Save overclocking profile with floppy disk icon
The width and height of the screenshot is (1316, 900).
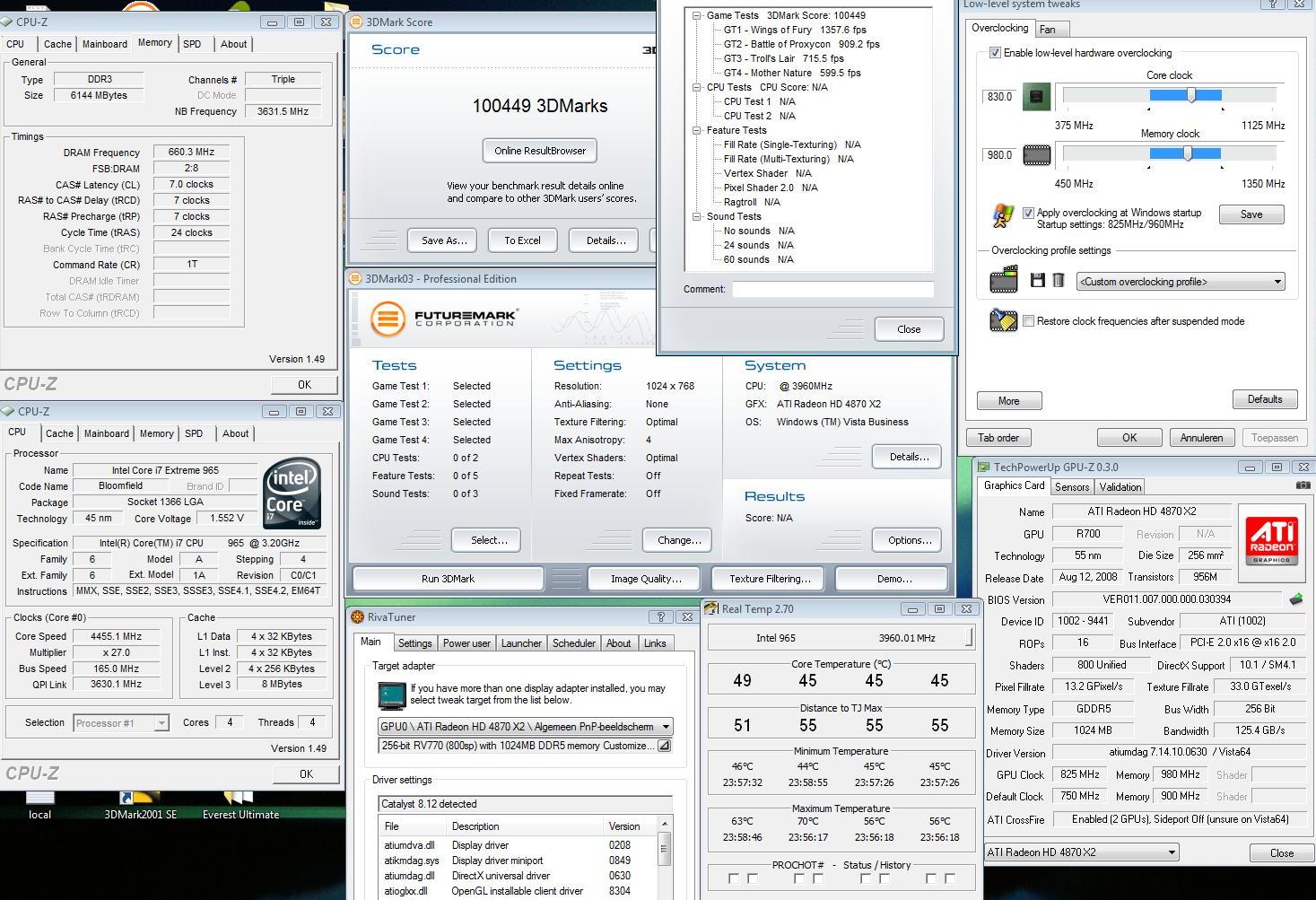pyautogui.click(x=1038, y=281)
